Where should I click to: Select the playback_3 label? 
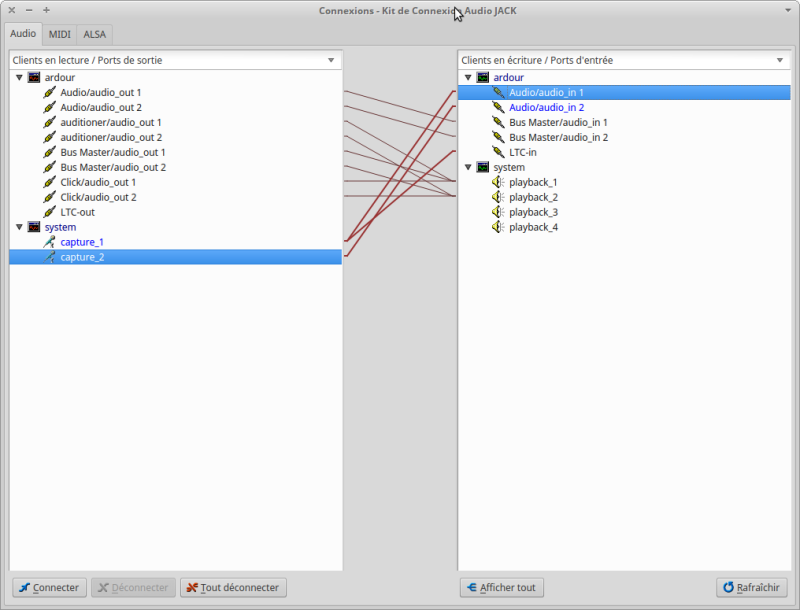(534, 212)
